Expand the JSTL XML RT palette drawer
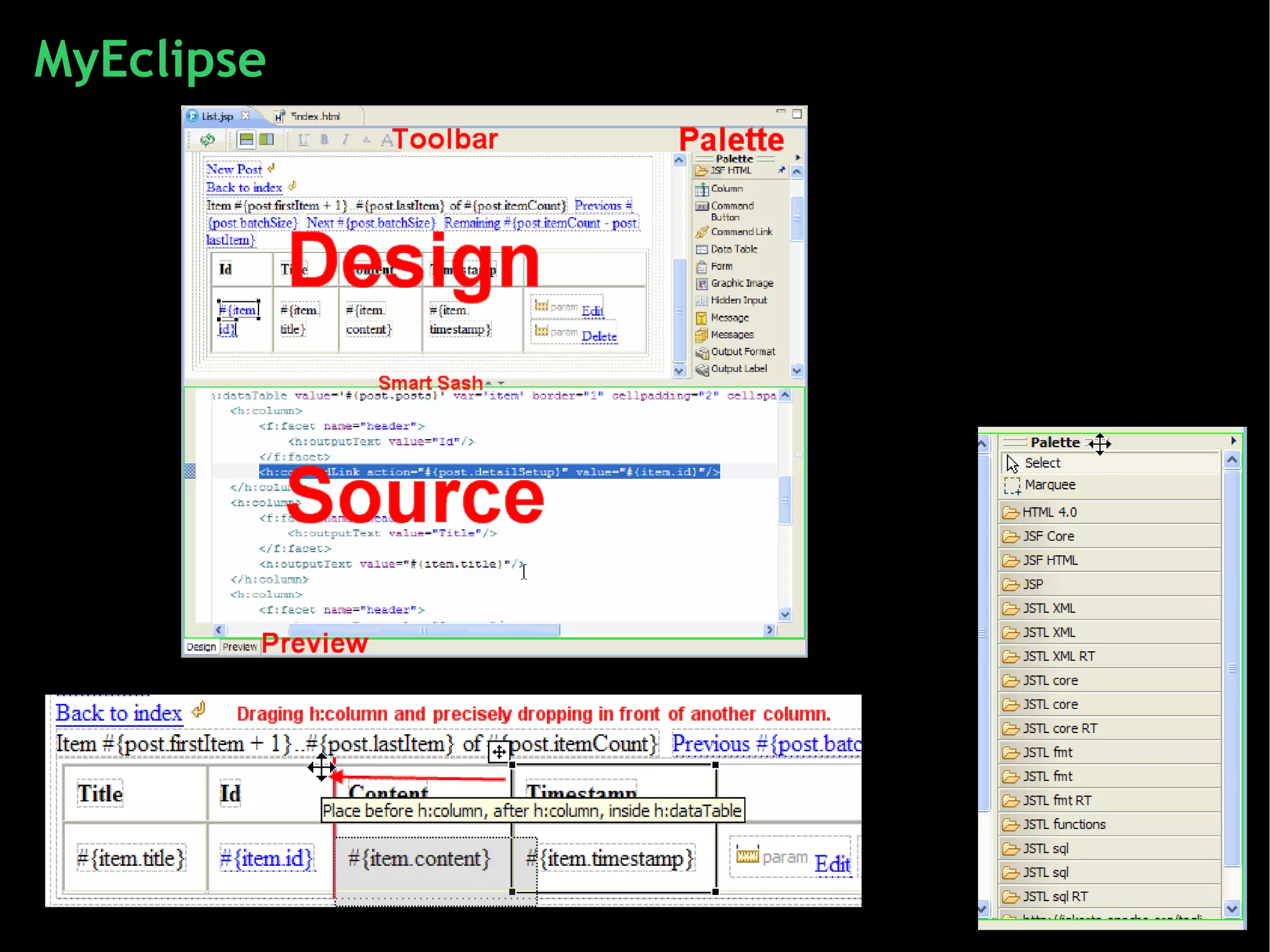Image resolution: width=1270 pixels, height=952 pixels. pos(1110,657)
